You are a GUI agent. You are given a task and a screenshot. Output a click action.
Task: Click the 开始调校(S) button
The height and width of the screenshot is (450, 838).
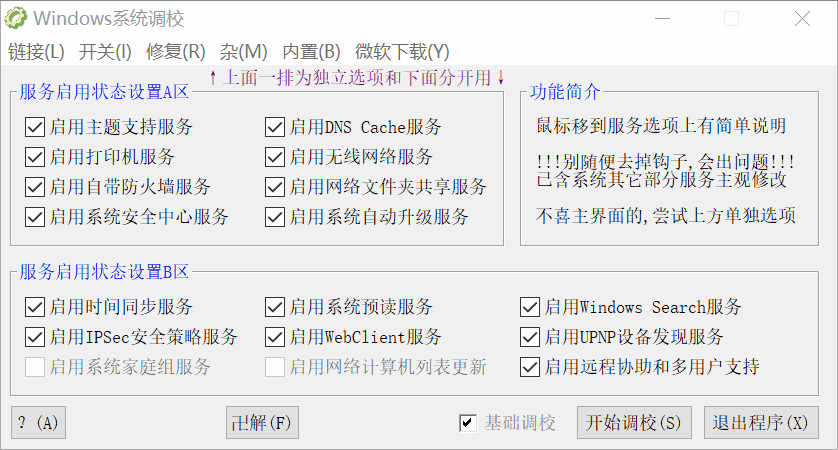tap(634, 423)
